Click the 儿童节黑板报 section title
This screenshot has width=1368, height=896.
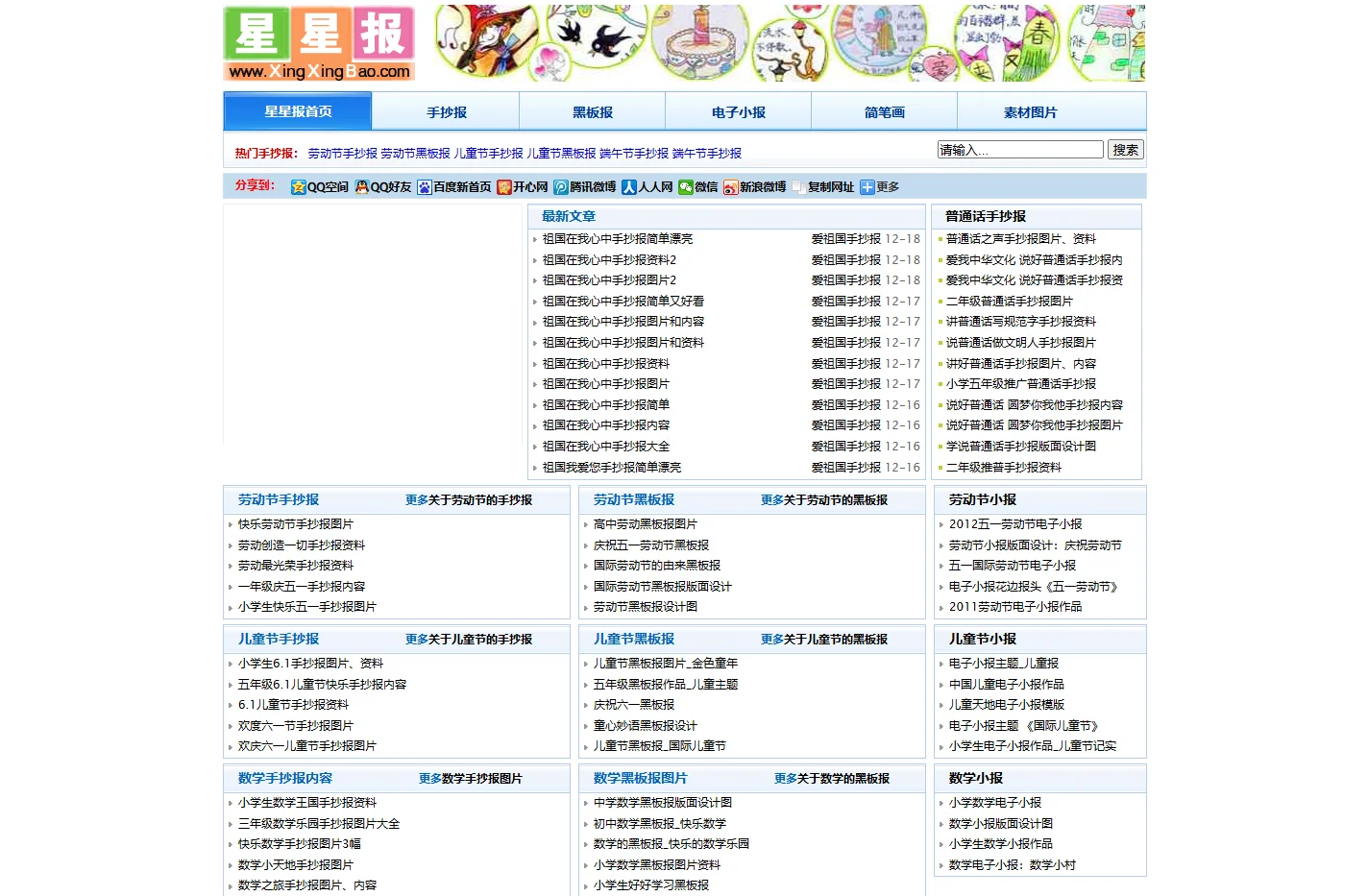point(634,640)
